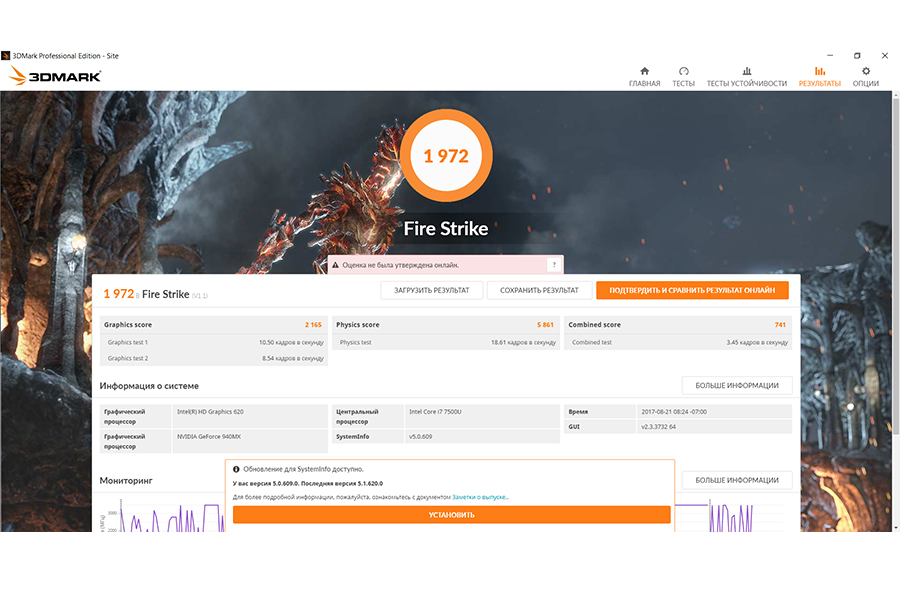The height and width of the screenshot is (600, 900).
Task: Click the timestamp 2017-08-21 08:24 -07:00
Action: click(x=674, y=412)
